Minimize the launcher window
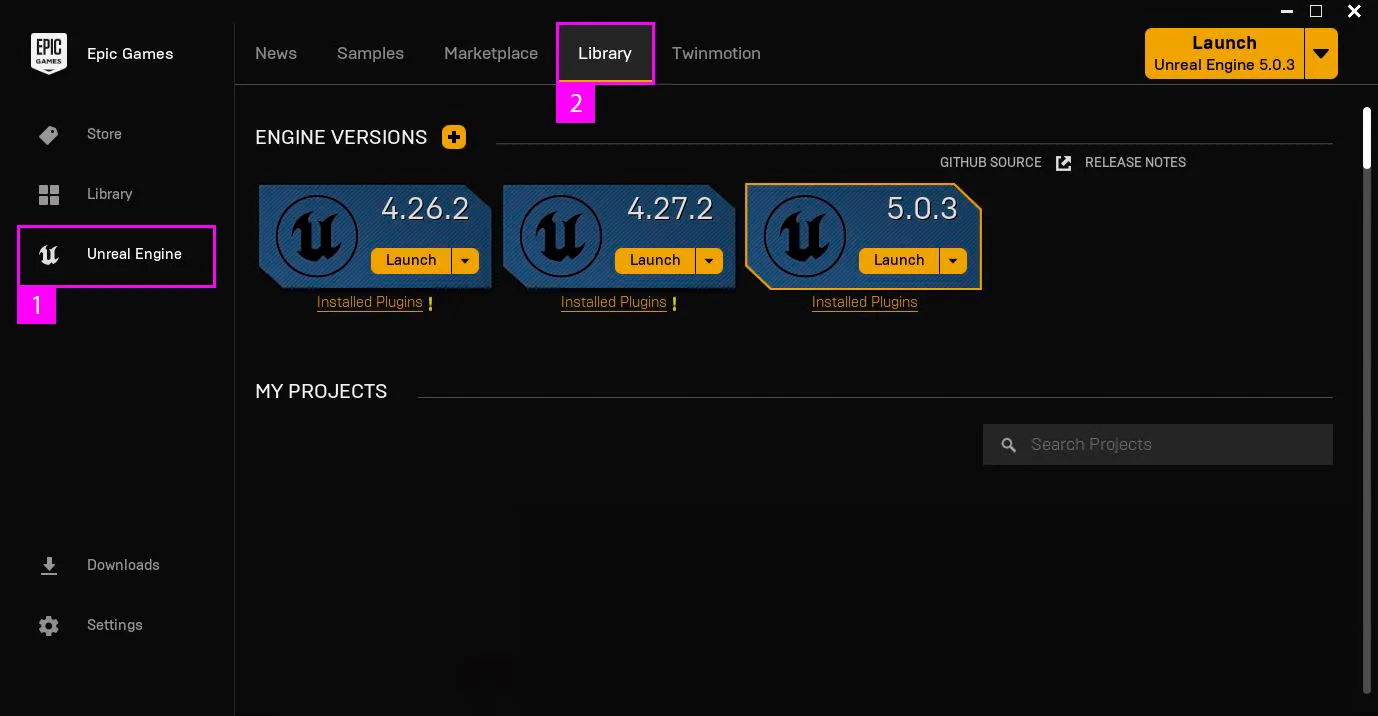This screenshot has width=1378, height=716. [x=1285, y=11]
